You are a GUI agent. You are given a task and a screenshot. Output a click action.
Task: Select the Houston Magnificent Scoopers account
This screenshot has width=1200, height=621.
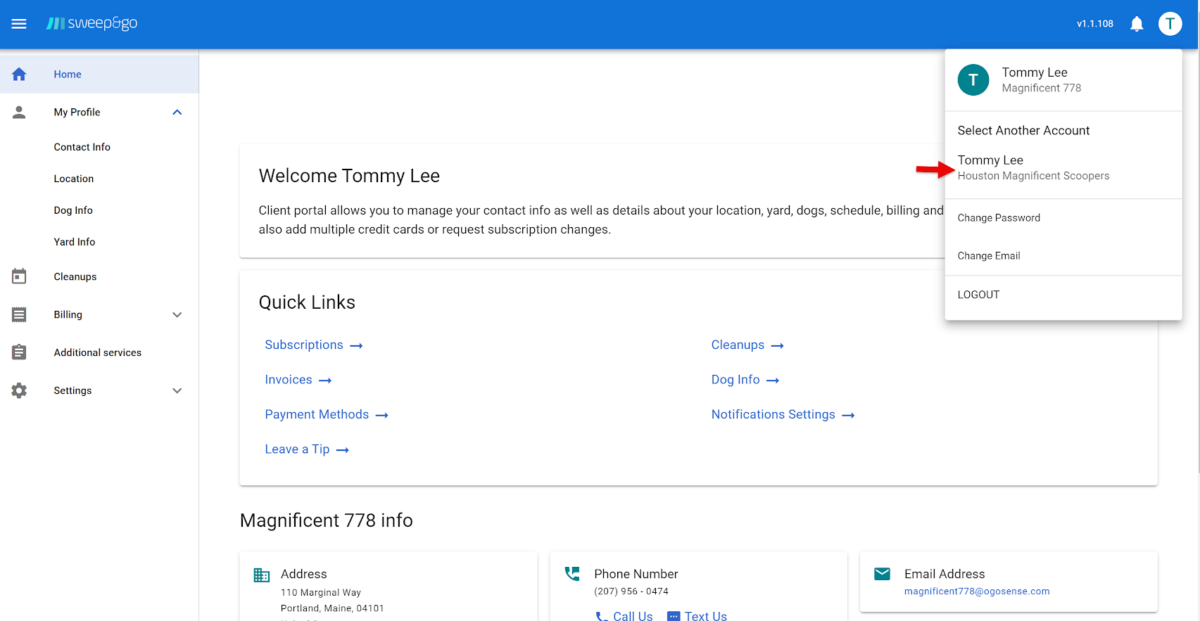(x=1033, y=168)
